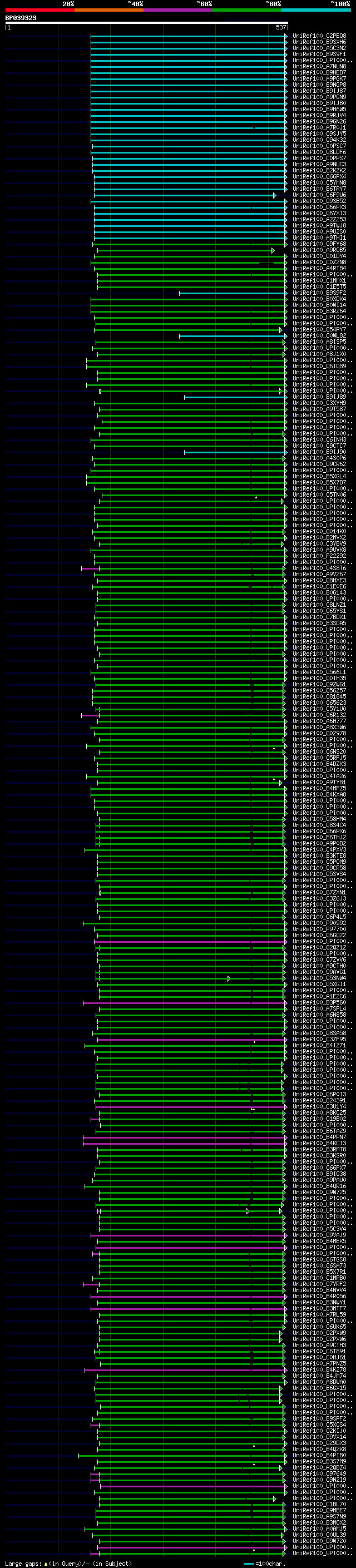Select the UniRef100_B9GN26 label

tap(319, 122)
